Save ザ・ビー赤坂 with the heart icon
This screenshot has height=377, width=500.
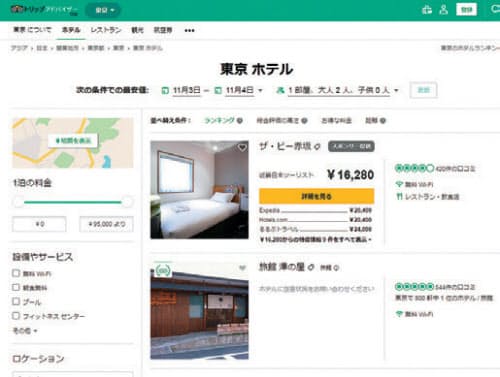click(x=242, y=147)
